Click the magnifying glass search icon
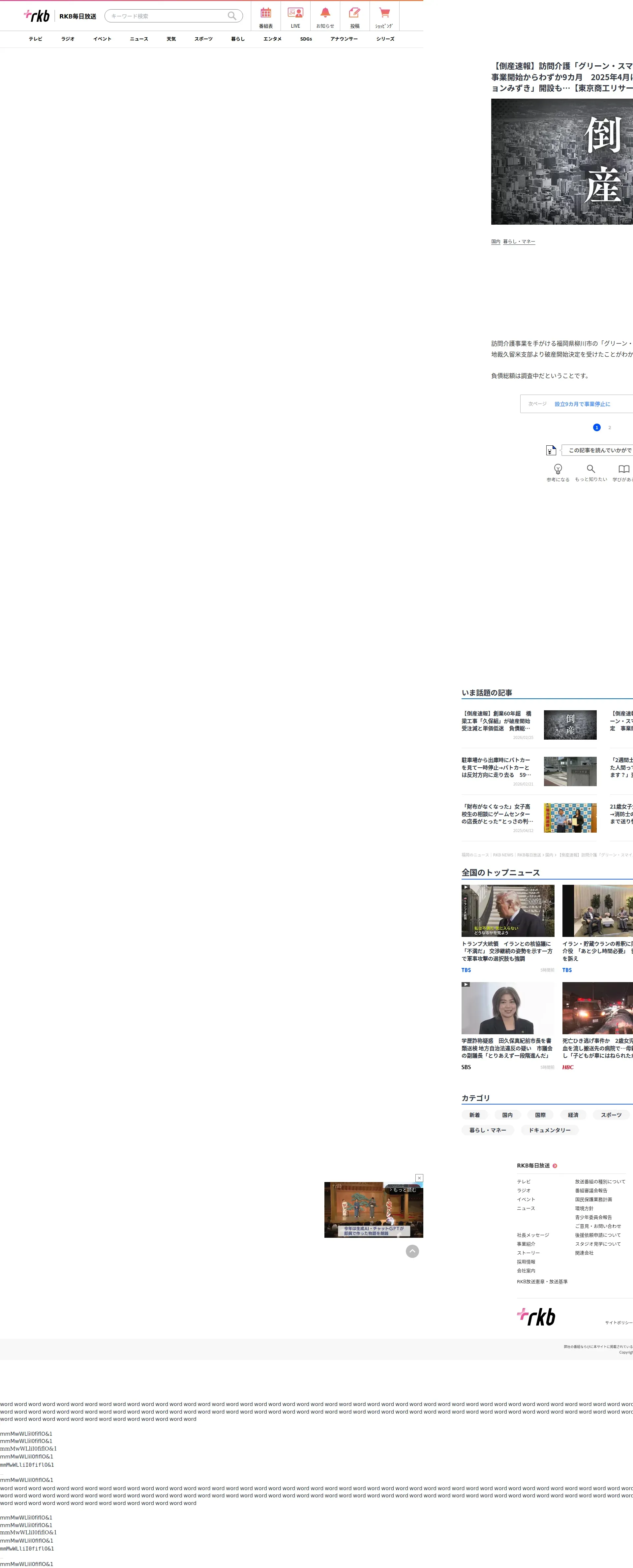The height and width of the screenshot is (1568, 633). pos(232,16)
